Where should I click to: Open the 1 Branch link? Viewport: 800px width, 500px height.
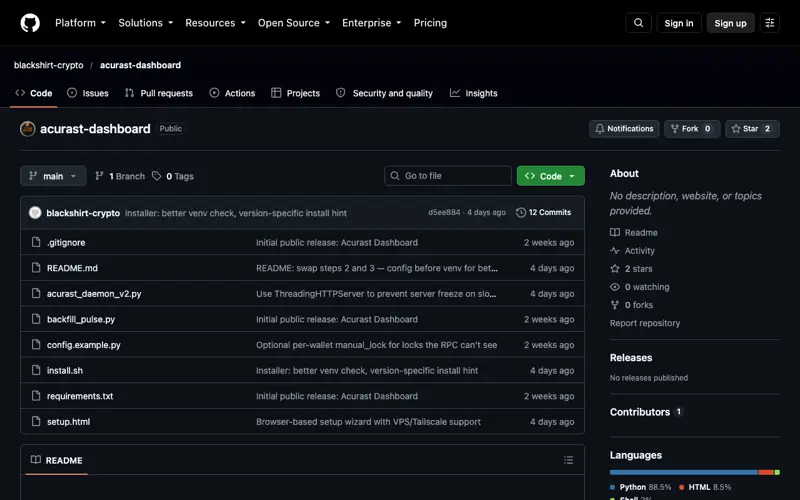[120, 176]
